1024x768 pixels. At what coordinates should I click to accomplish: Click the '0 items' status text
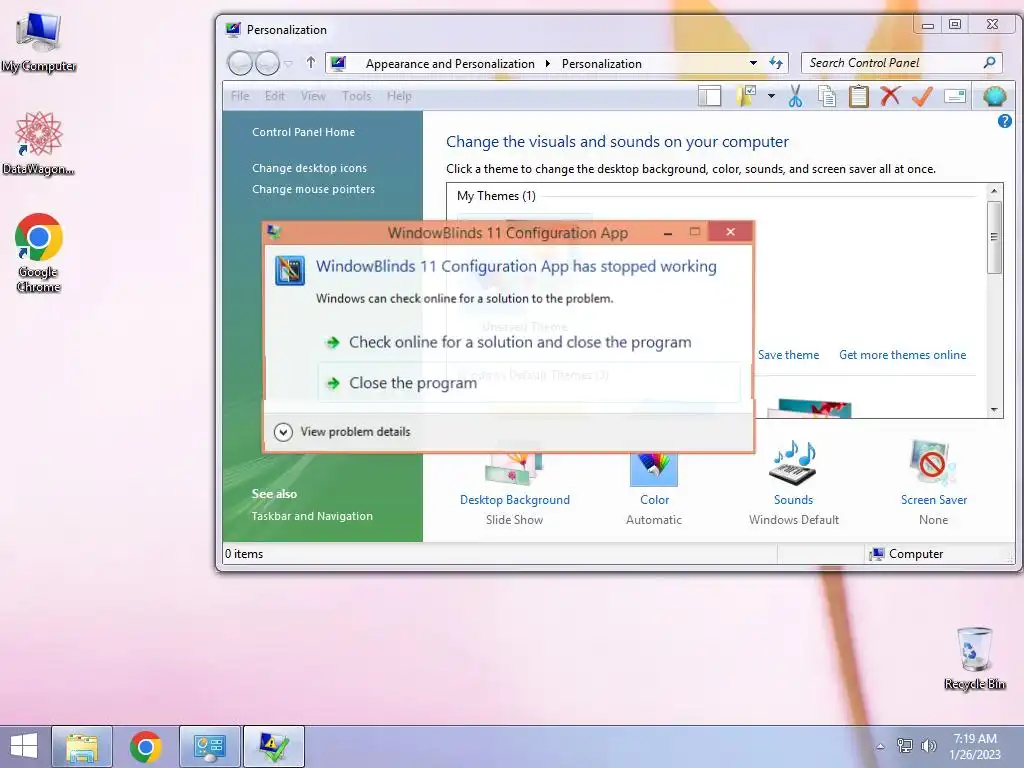click(244, 554)
